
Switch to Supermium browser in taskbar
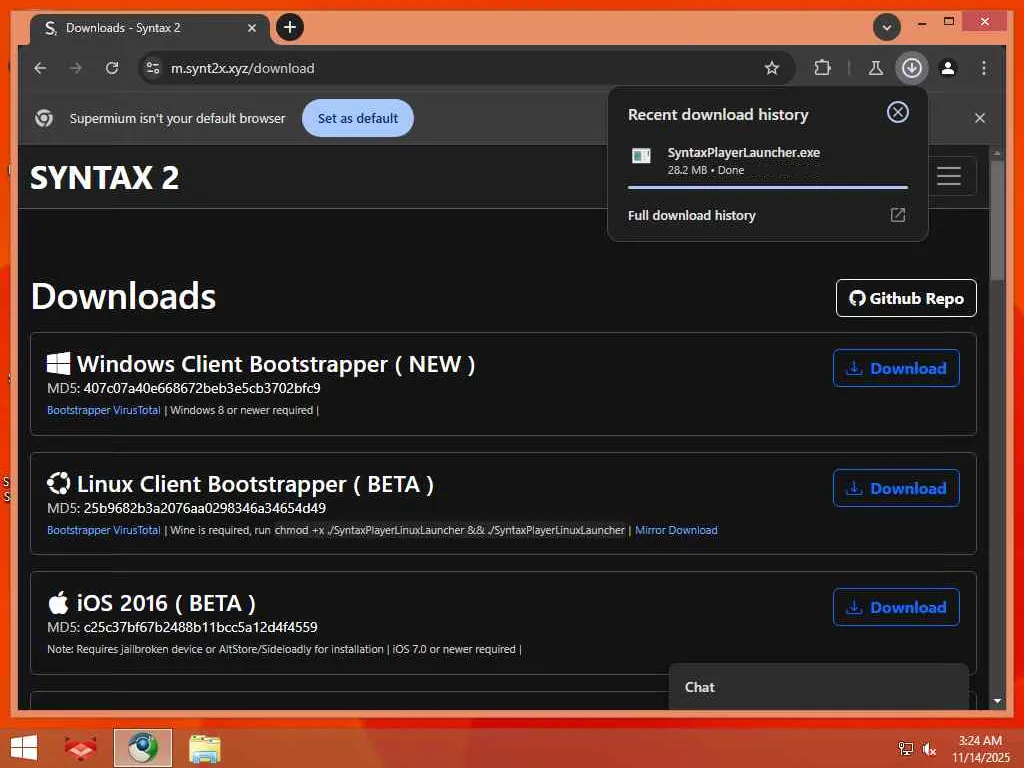142,748
